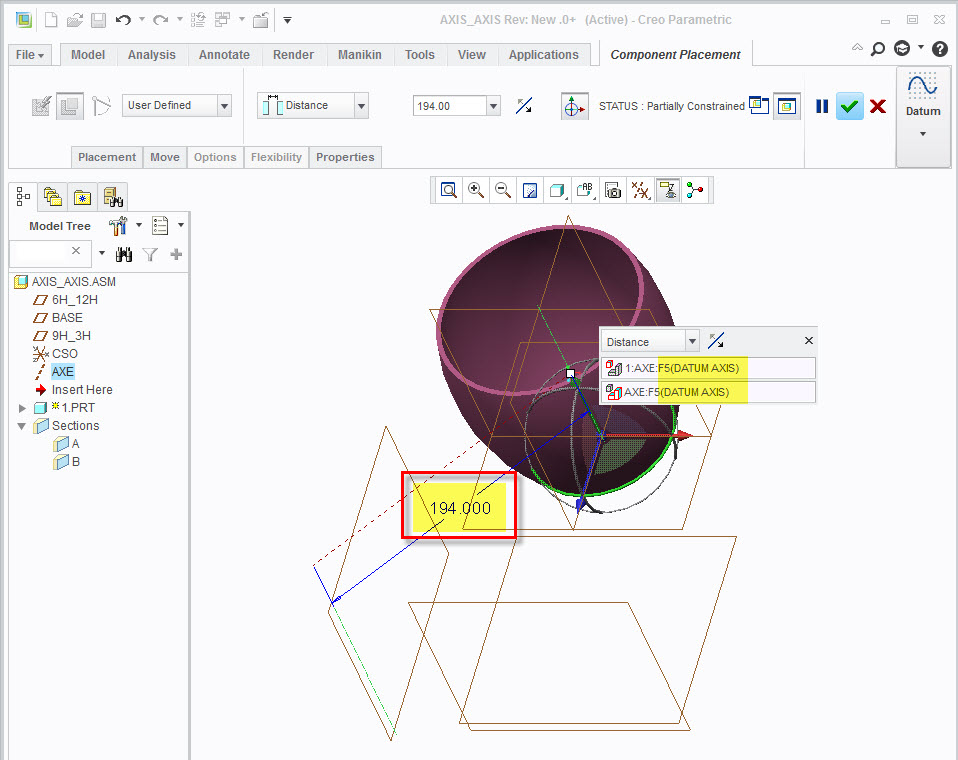Switch to the Analysis ribbon tab
Screen dimensions: 958x760
pos(151,55)
